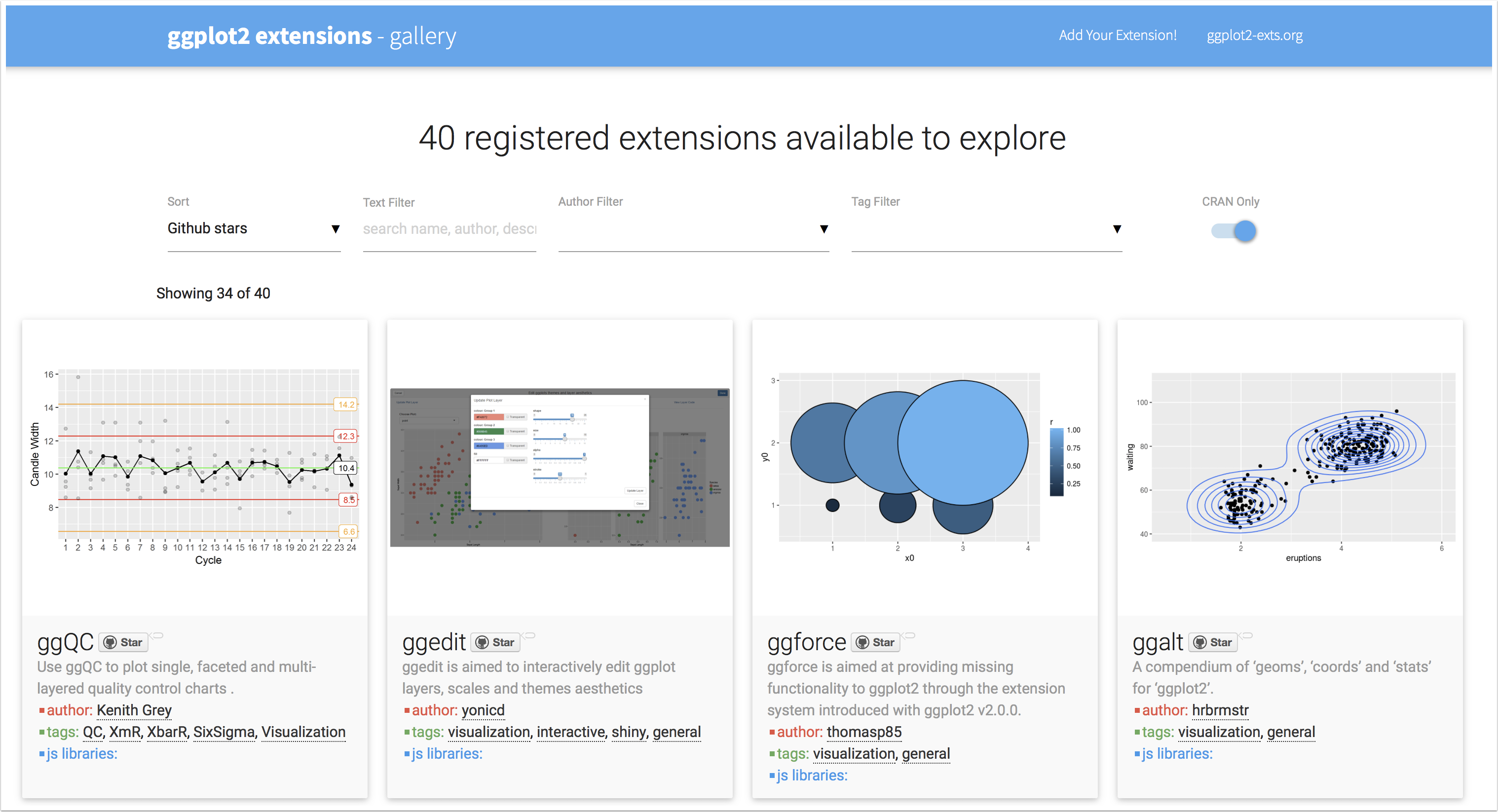Screen dimensions: 1498x812
Task: Click the ggplot2 extensions gallery title
Action: tap(312, 36)
